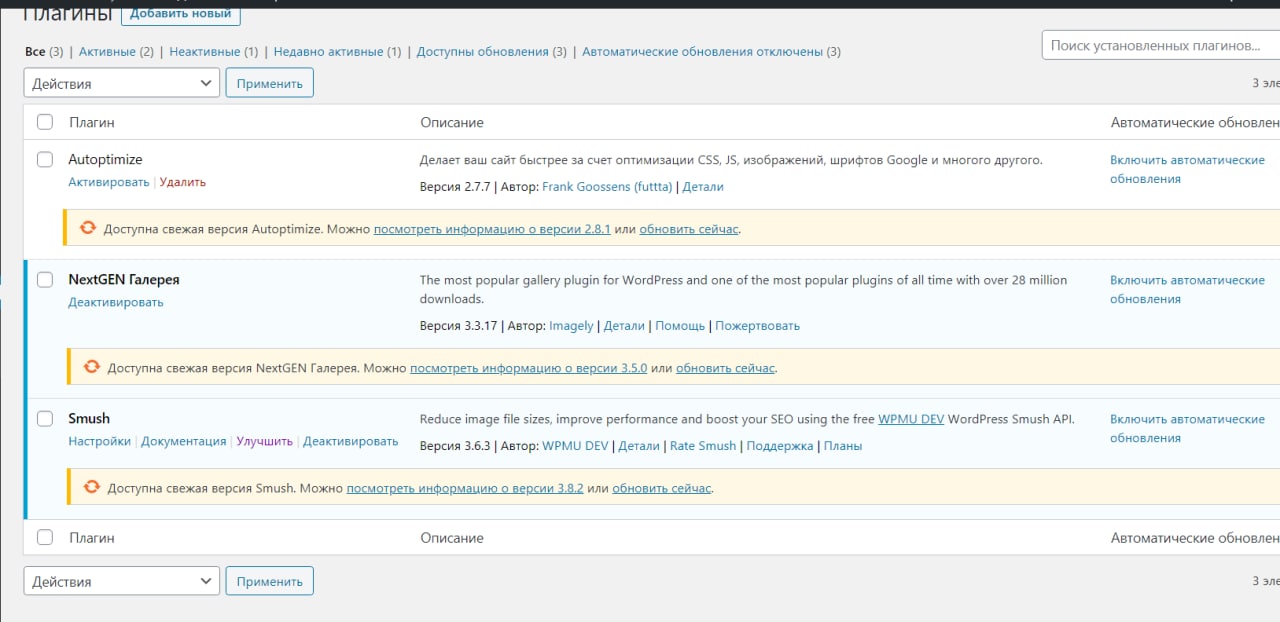
Task: Click the Autoptimize update refresh icon
Action: pyautogui.click(x=87, y=228)
